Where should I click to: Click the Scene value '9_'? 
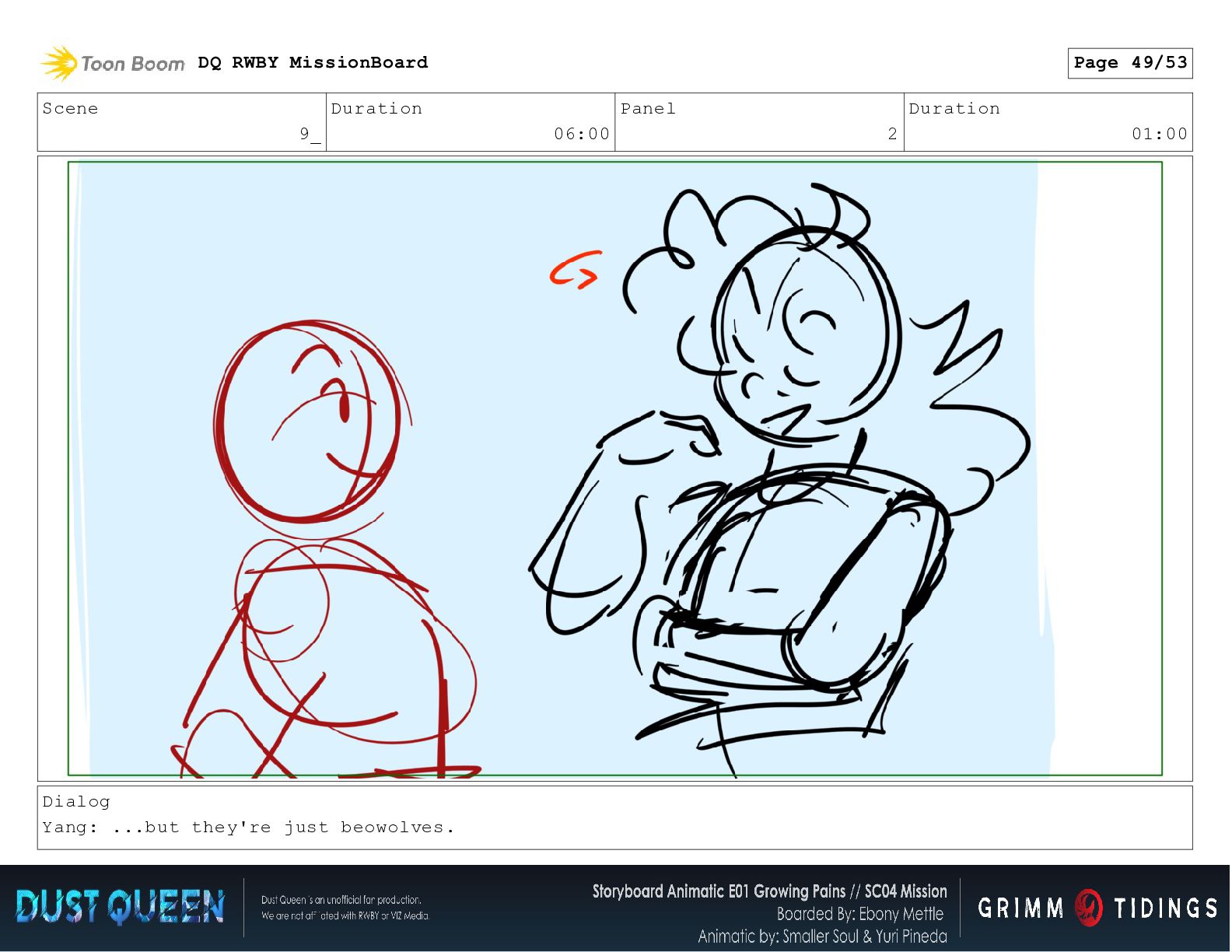[310, 134]
